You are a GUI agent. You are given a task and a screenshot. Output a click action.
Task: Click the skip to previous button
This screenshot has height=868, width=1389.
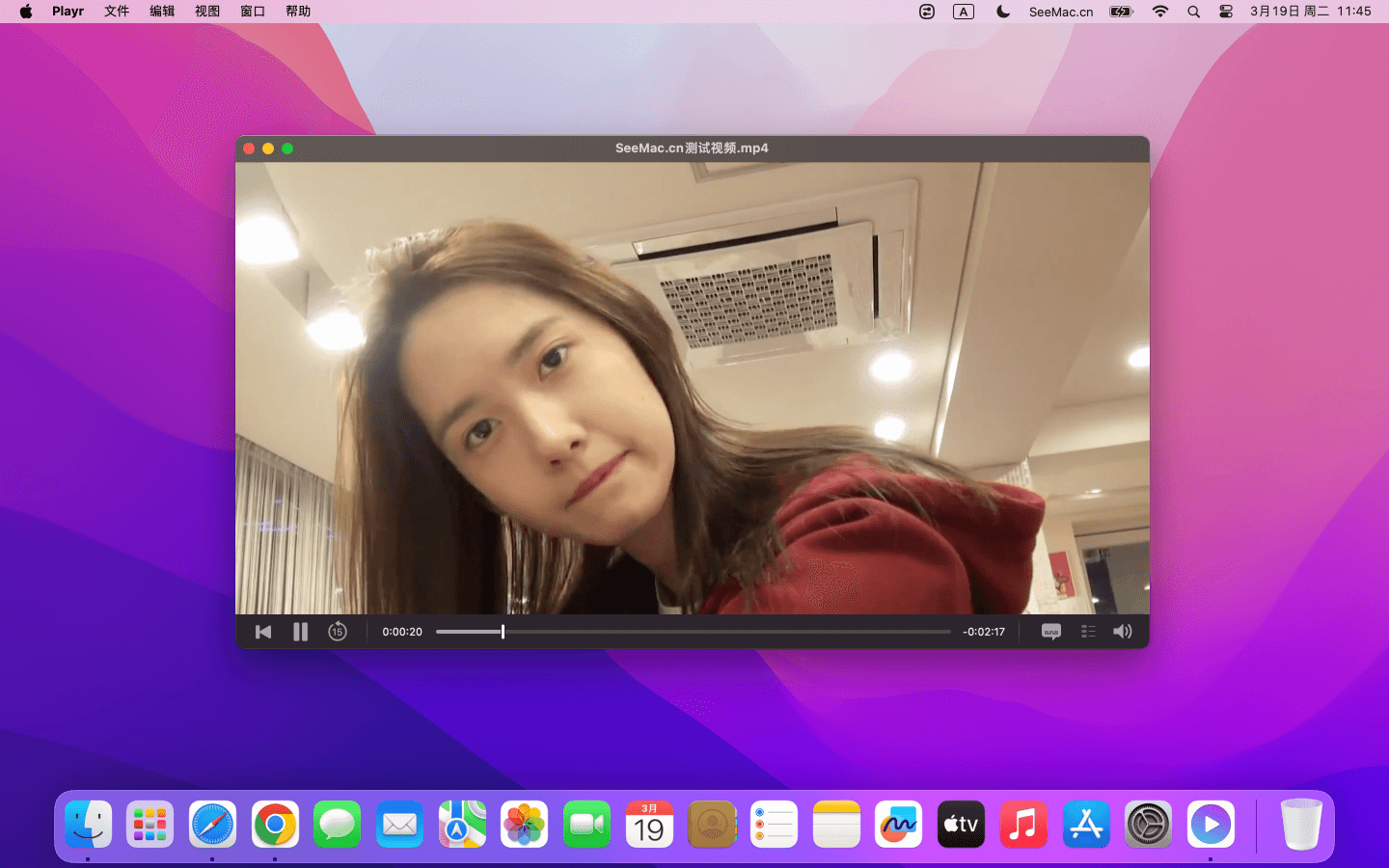coord(263,632)
